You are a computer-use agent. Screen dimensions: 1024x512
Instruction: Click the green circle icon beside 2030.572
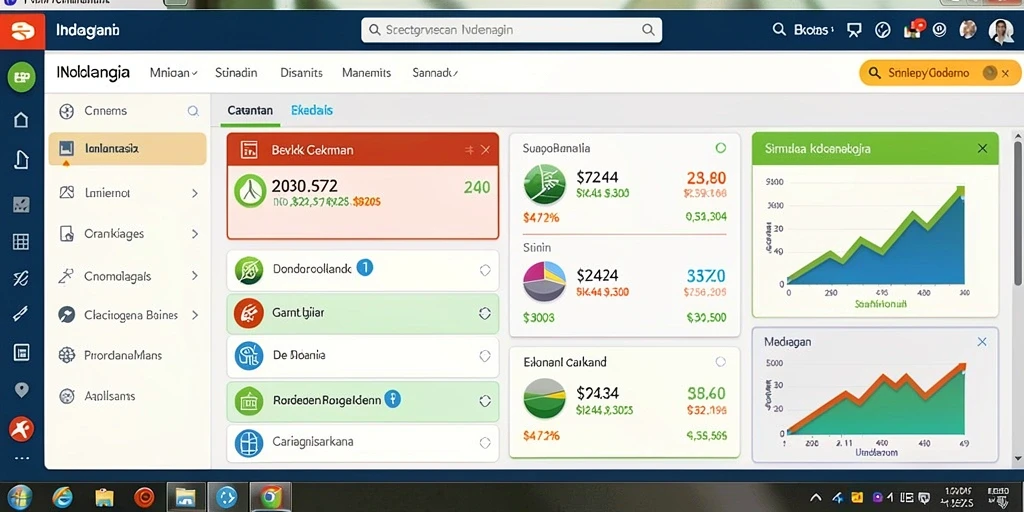point(250,191)
